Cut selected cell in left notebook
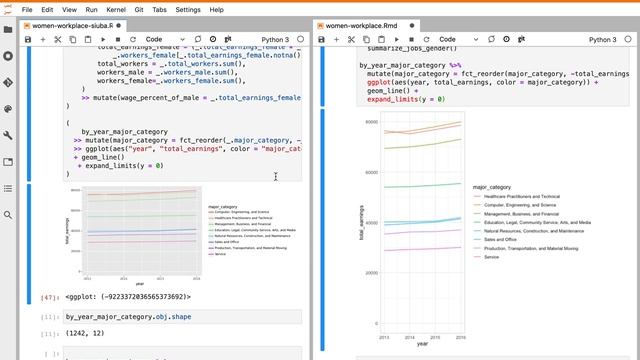640x360 pixels. (58, 40)
